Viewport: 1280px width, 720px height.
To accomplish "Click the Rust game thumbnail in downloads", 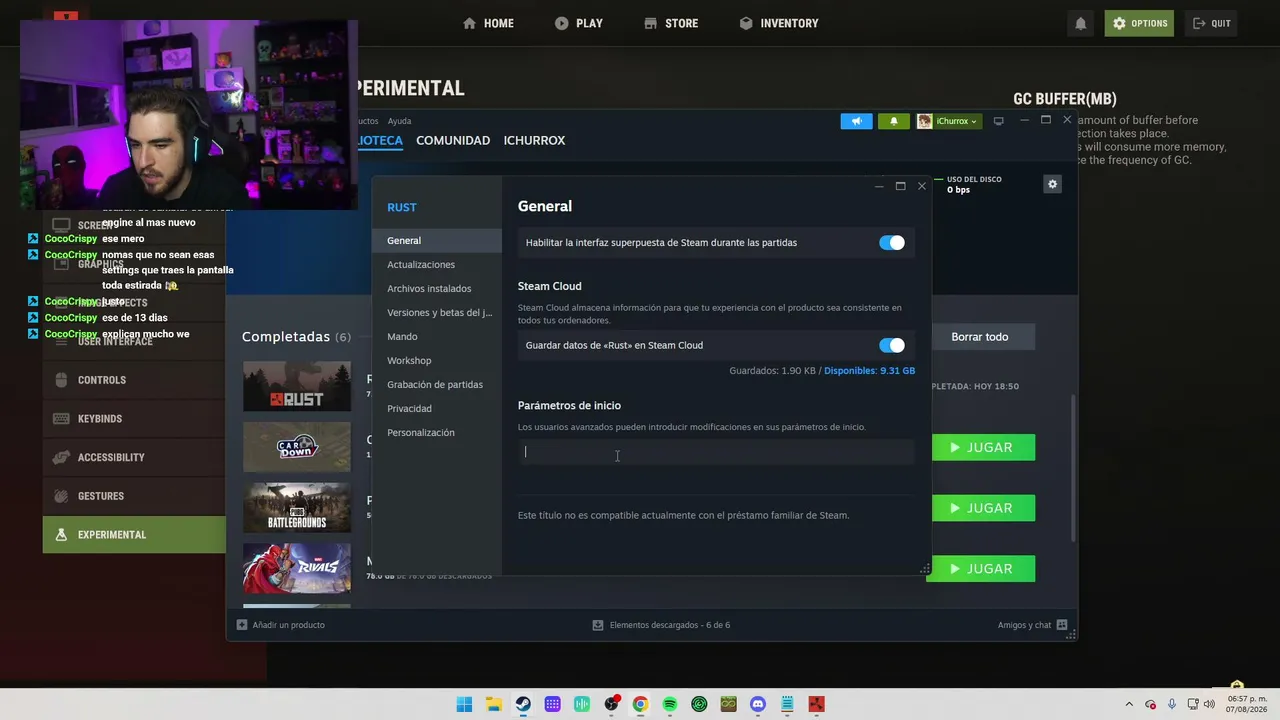I will 297,386.
